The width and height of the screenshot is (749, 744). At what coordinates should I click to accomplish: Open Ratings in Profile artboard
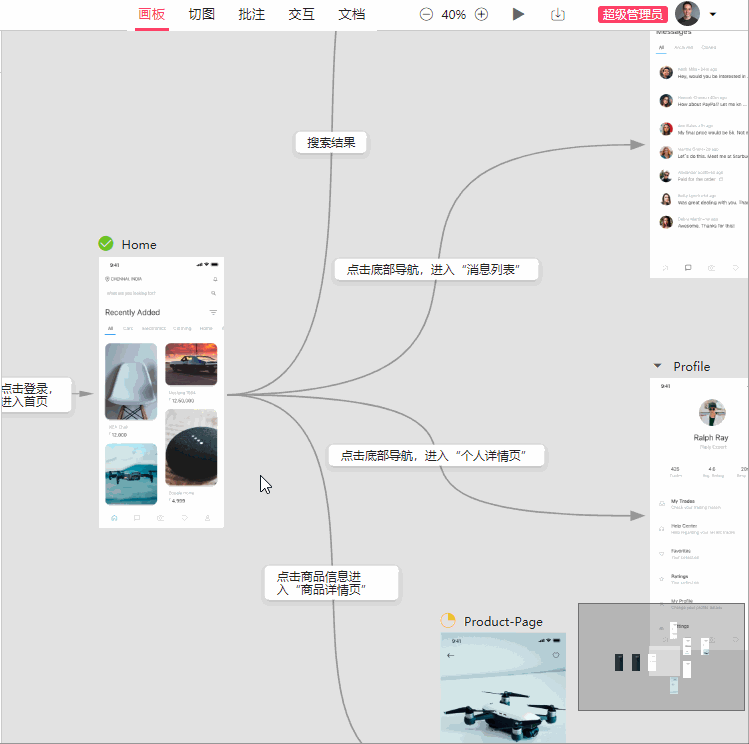coord(701,579)
